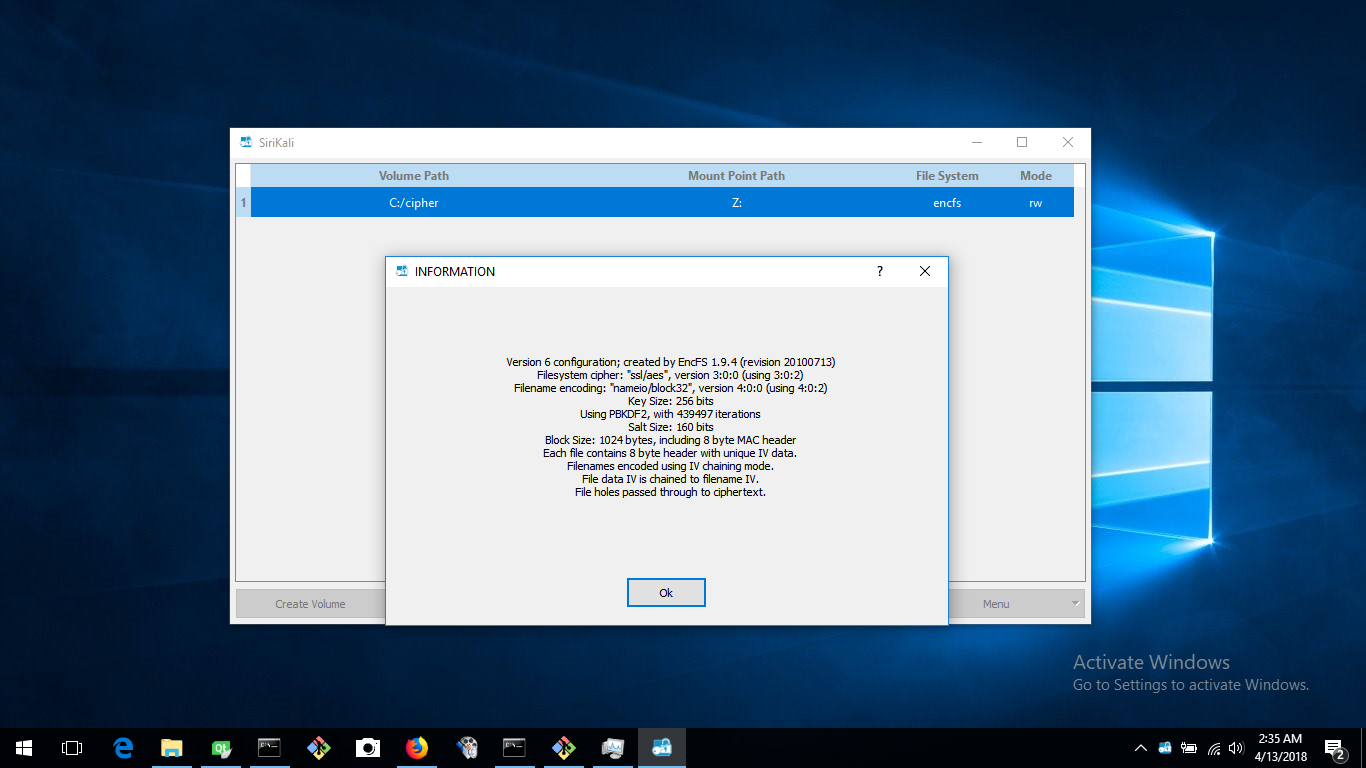Click the SiriKali icon on the taskbar

click(x=661, y=747)
